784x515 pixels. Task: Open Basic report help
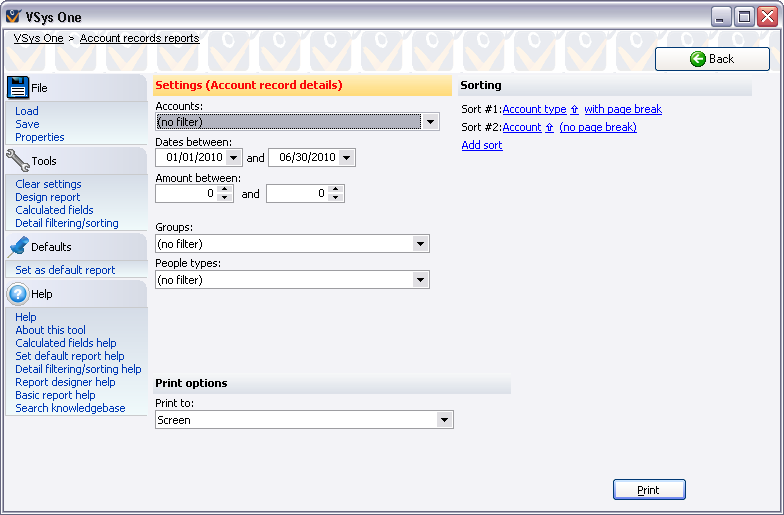pos(55,395)
